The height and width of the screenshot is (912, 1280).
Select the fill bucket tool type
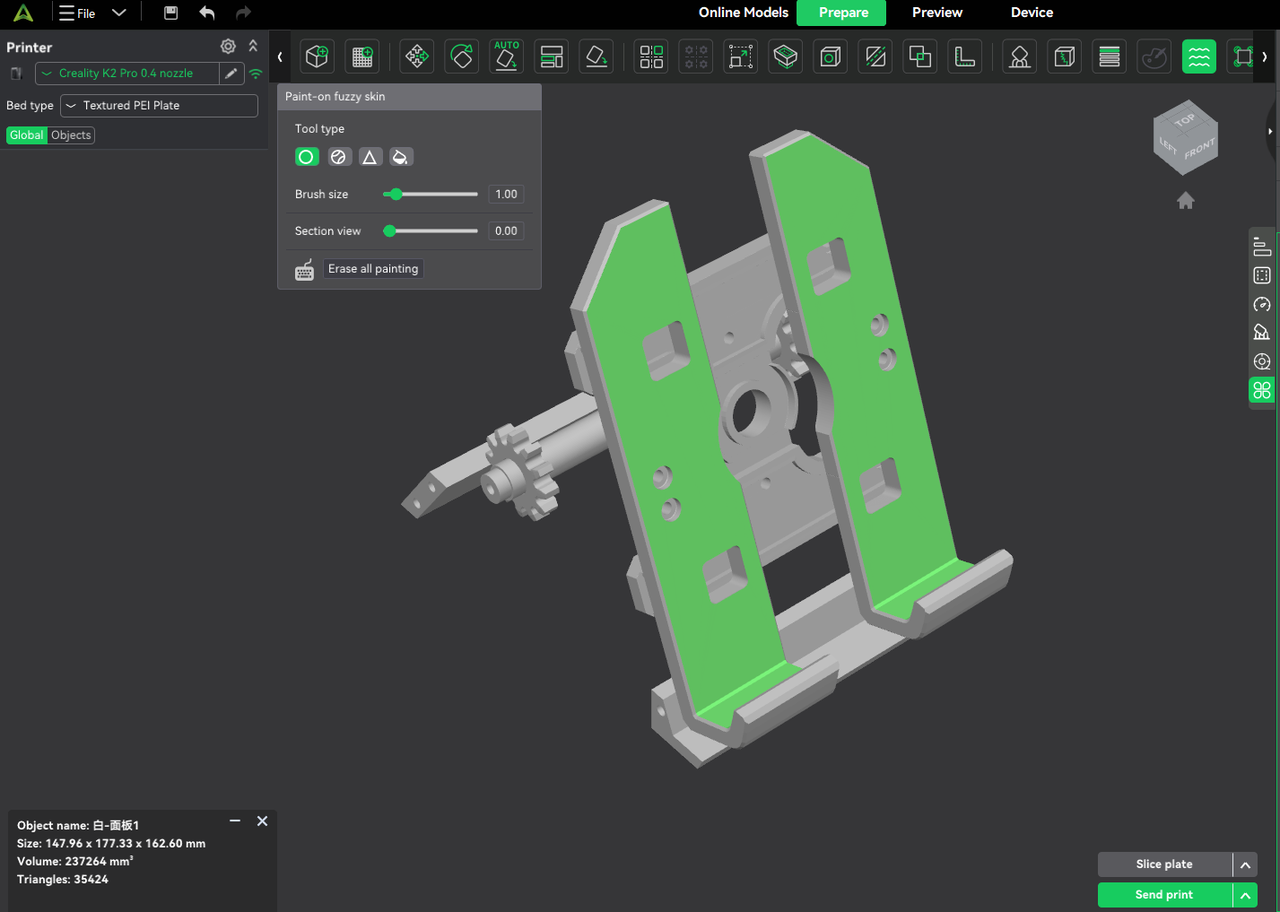400,157
